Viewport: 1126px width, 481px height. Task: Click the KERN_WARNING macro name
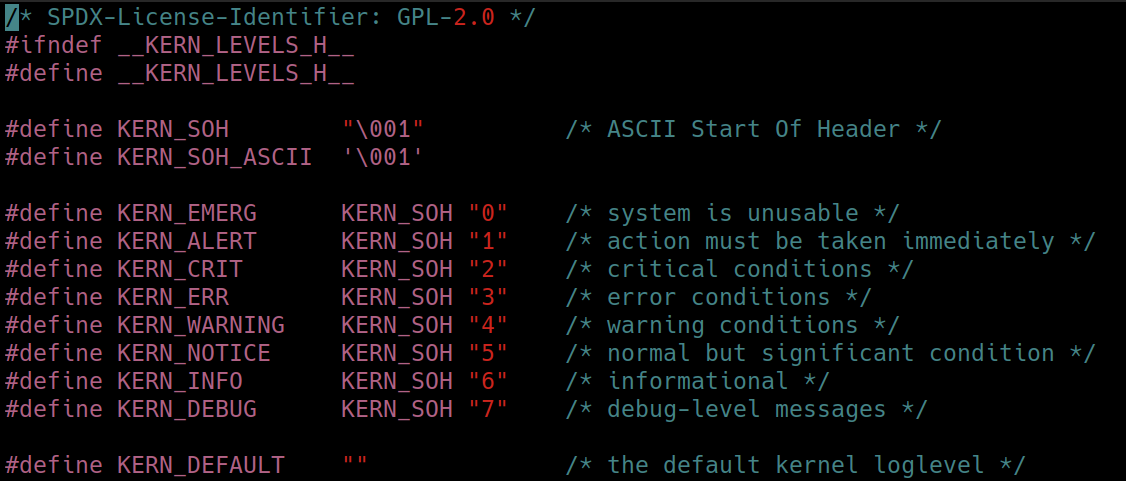pyautogui.click(x=200, y=326)
